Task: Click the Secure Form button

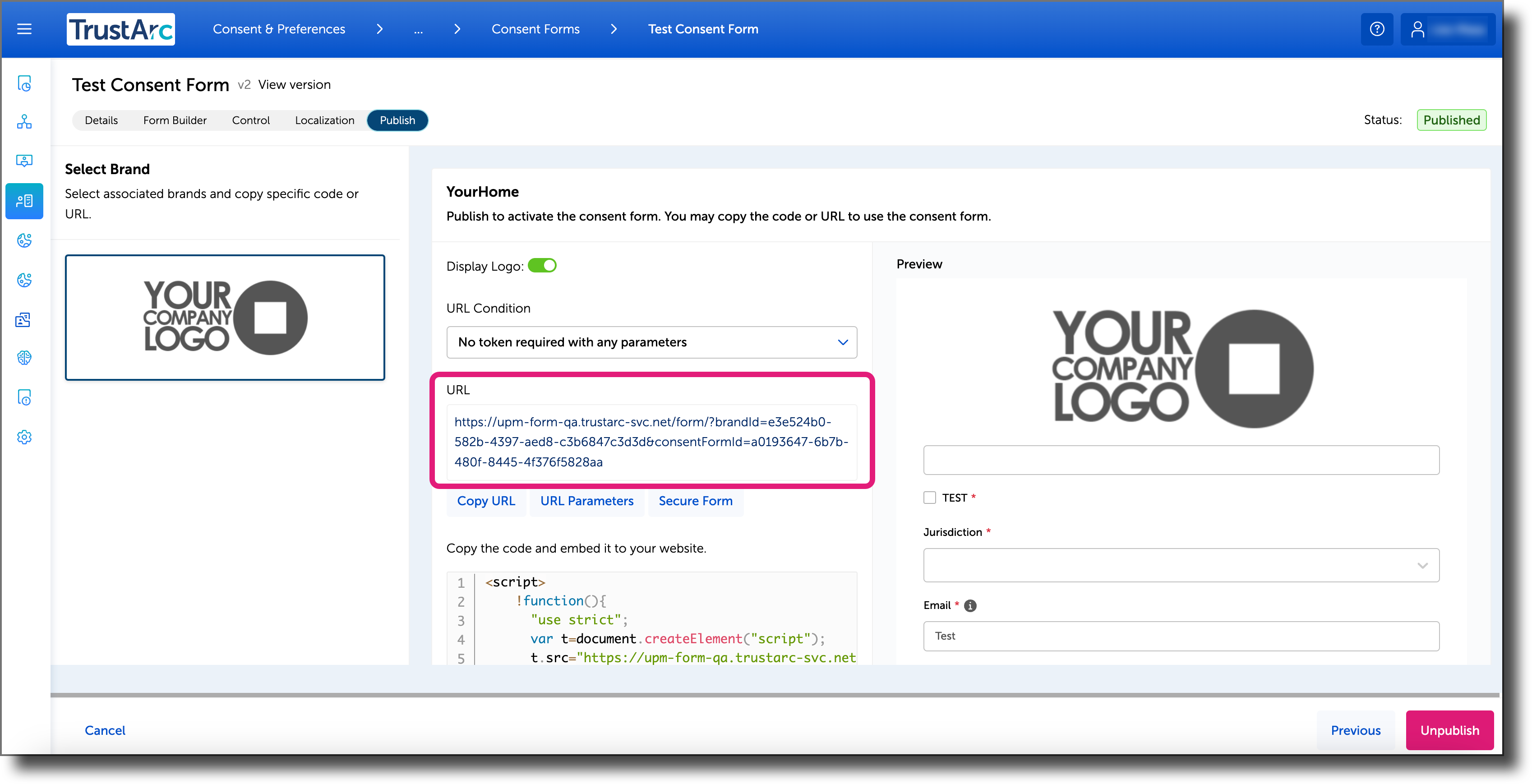Action: (695, 501)
